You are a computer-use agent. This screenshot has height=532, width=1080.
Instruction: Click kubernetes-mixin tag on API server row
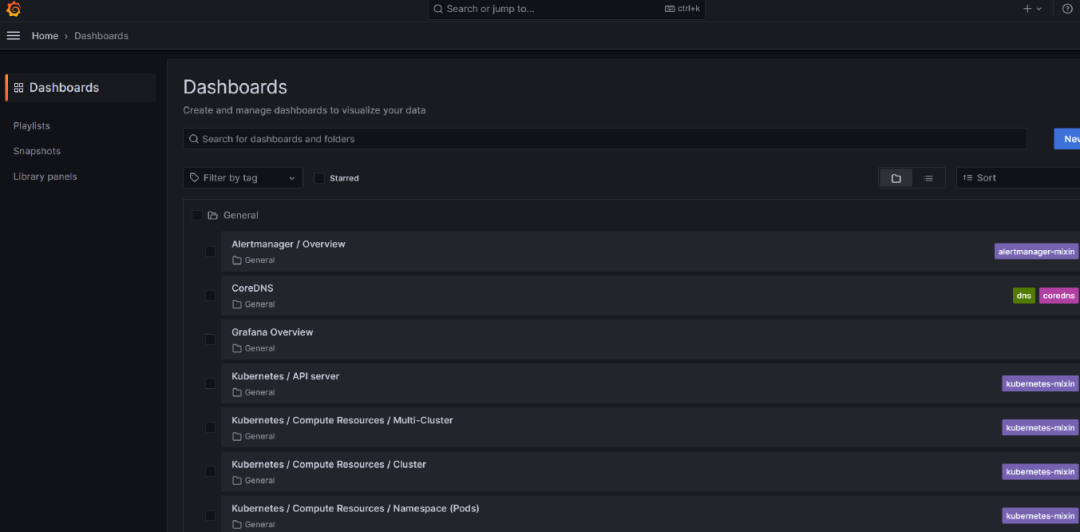click(x=1040, y=384)
